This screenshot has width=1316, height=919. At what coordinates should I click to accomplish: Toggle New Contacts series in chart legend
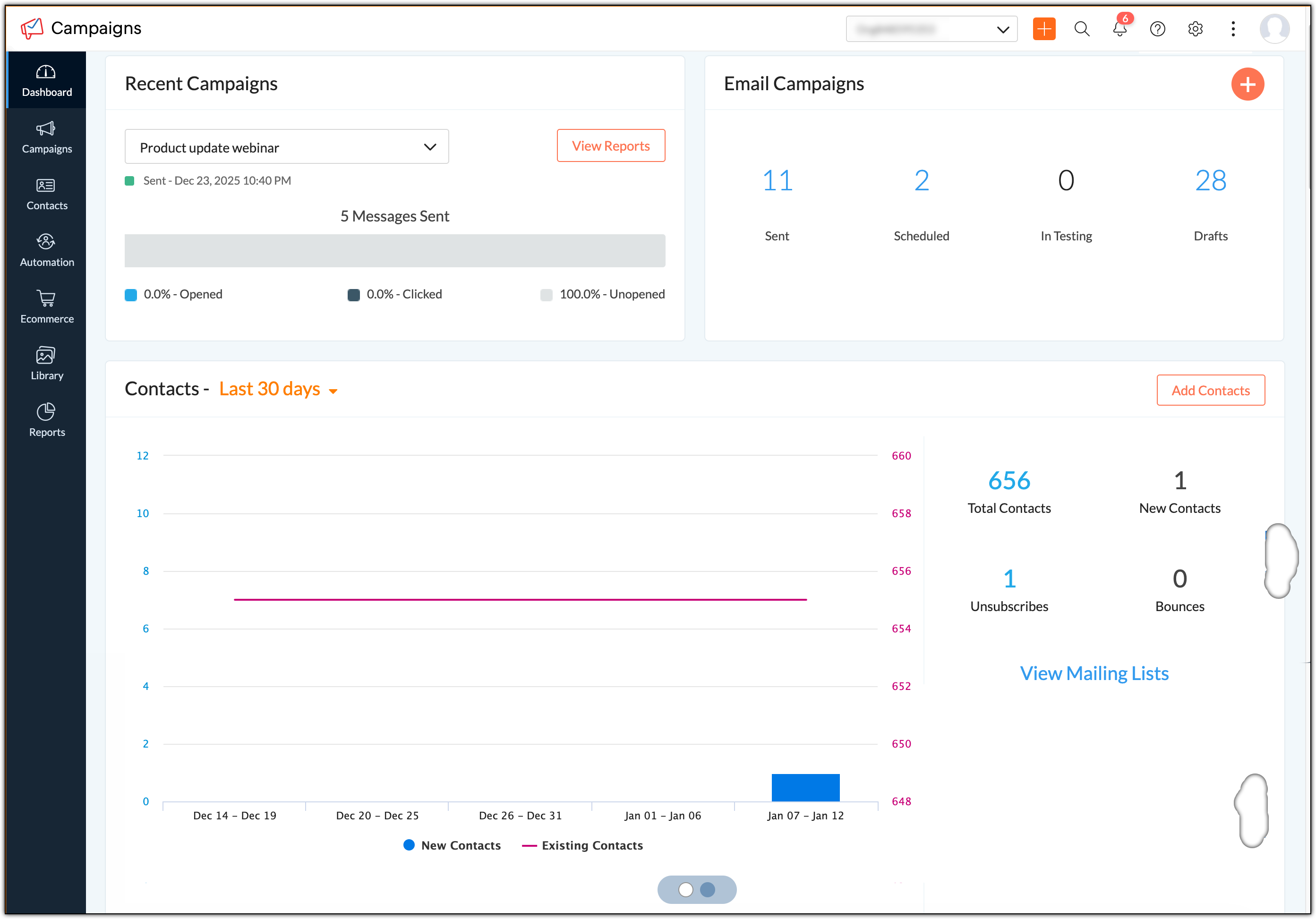click(452, 845)
